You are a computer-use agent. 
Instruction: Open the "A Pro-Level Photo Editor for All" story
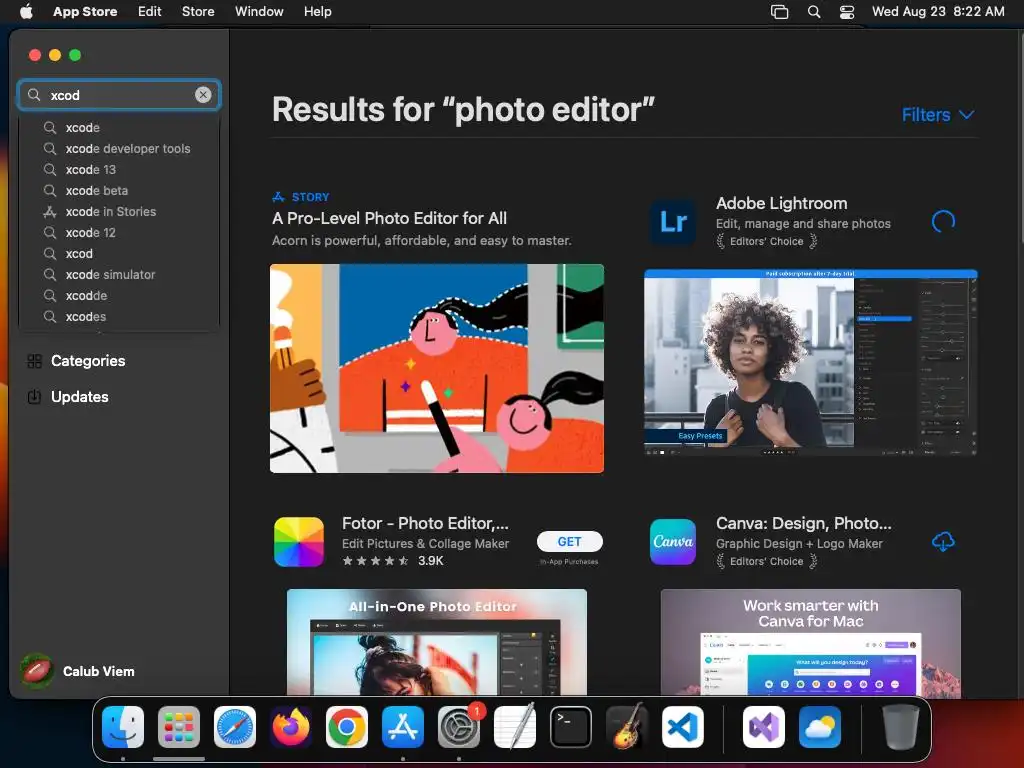pos(389,218)
